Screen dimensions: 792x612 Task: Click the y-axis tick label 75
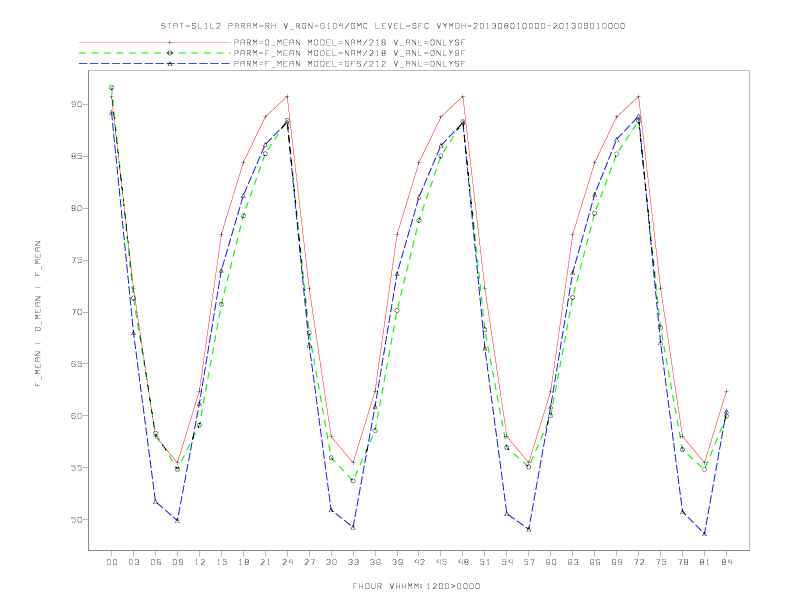pos(77,261)
